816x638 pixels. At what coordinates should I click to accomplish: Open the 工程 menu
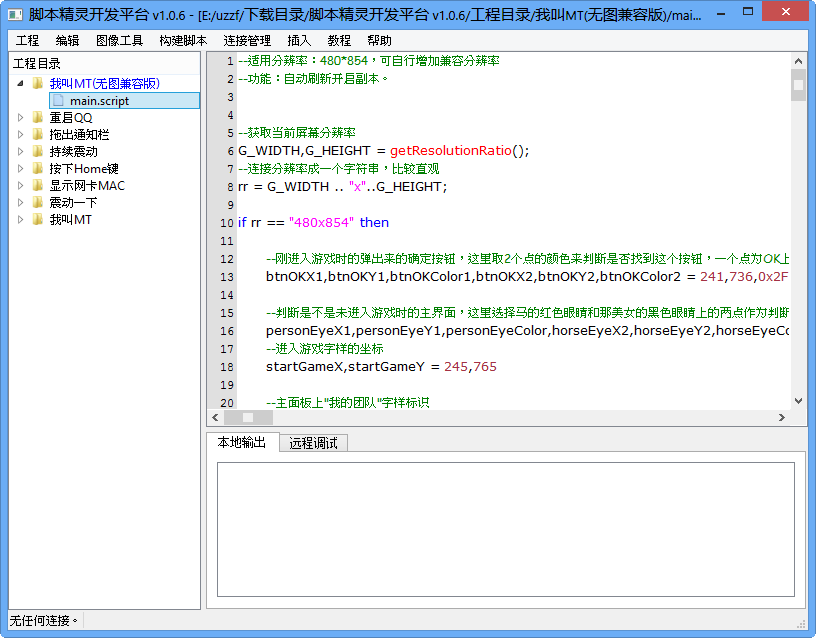coord(27,41)
